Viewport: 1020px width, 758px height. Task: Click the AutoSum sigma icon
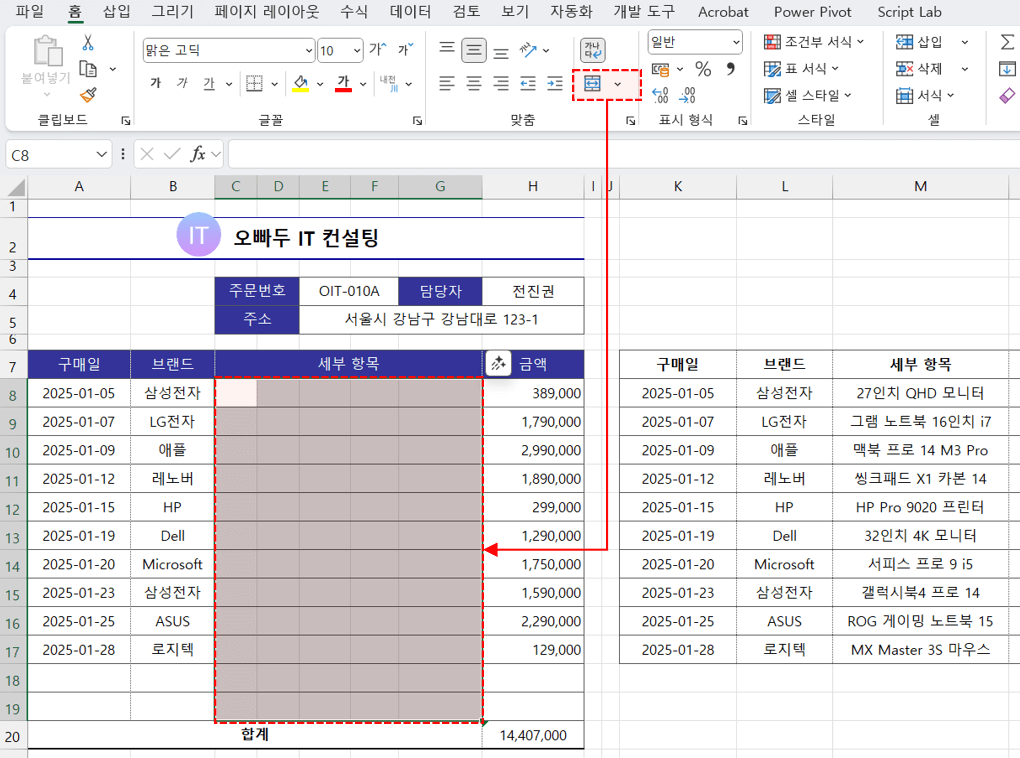pos(1007,42)
